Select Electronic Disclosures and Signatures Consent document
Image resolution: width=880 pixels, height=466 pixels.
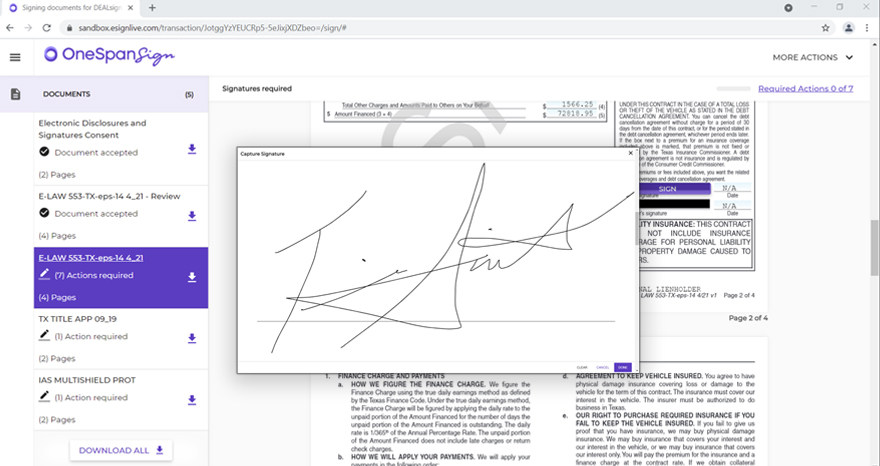(93, 129)
